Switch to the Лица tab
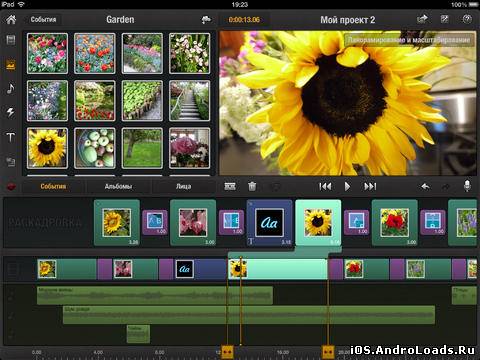The image size is (480, 360). 183,186
